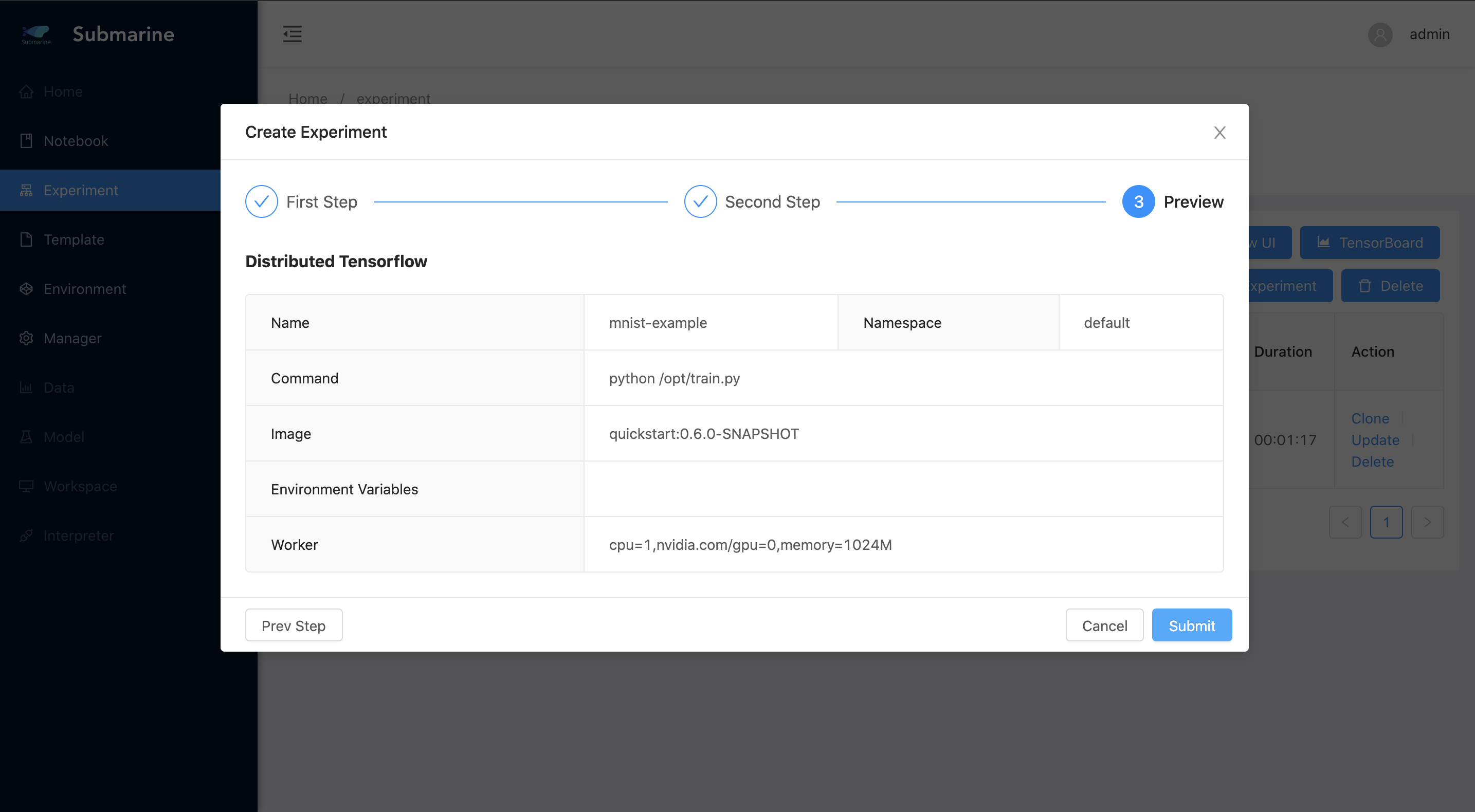The width and height of the screenshot is (1475, 812).
Task: Click the First Step checkmark circle
Action: coord(262,201)
